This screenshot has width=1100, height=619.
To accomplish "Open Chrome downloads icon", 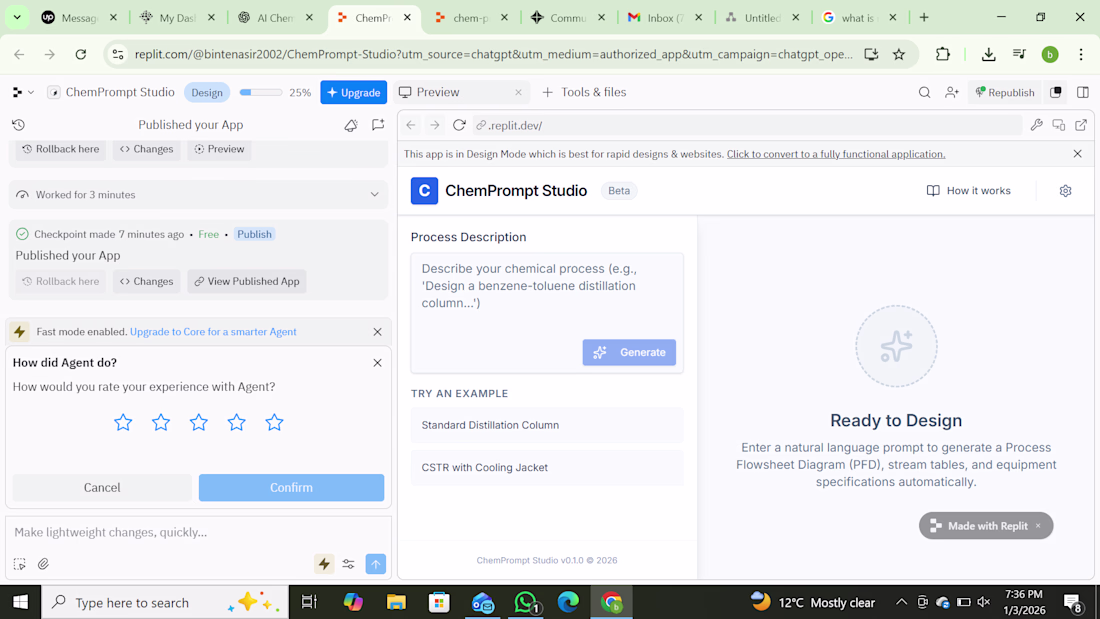I will click(x=988, y=54).
